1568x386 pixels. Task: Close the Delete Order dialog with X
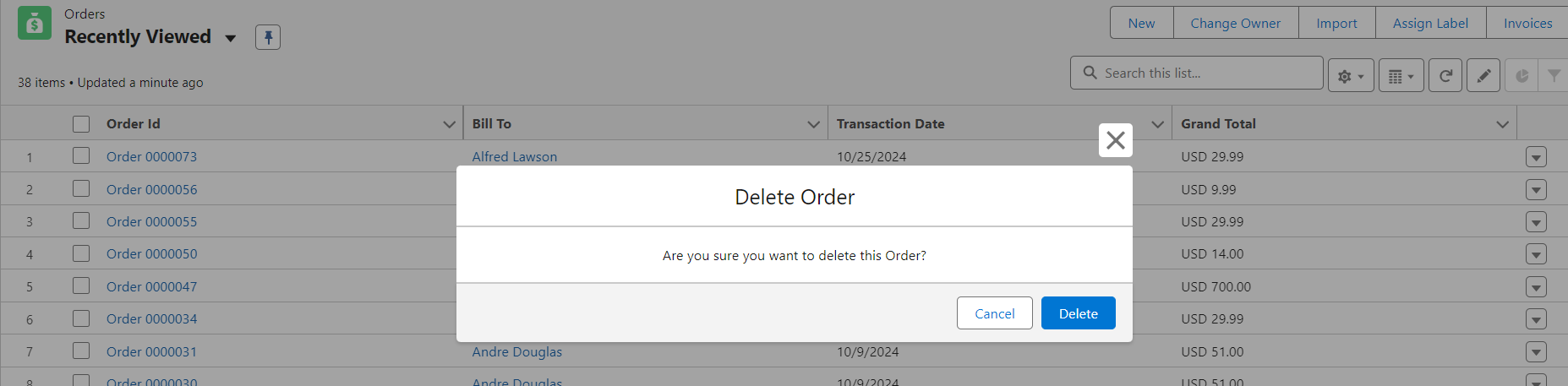tap(1115, 140)
